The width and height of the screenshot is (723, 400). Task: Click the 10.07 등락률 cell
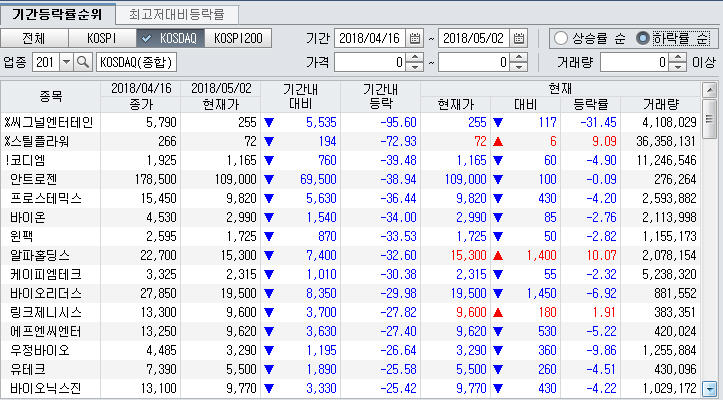[x=600, y=255]
